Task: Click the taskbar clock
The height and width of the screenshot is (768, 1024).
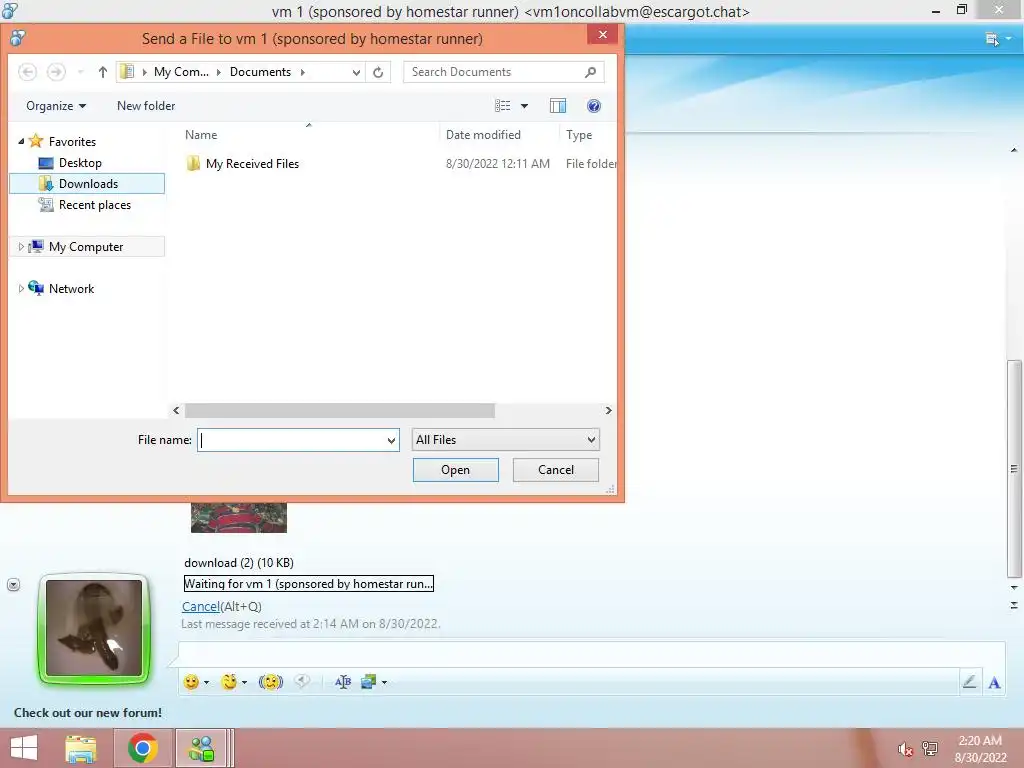Action: click(980, 749)
